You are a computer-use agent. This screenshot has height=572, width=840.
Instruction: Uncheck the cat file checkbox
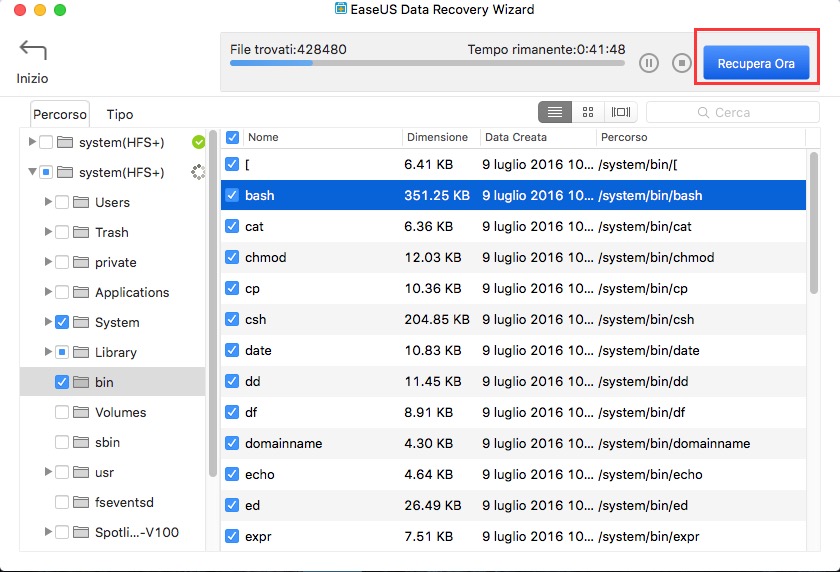point(232,226)
